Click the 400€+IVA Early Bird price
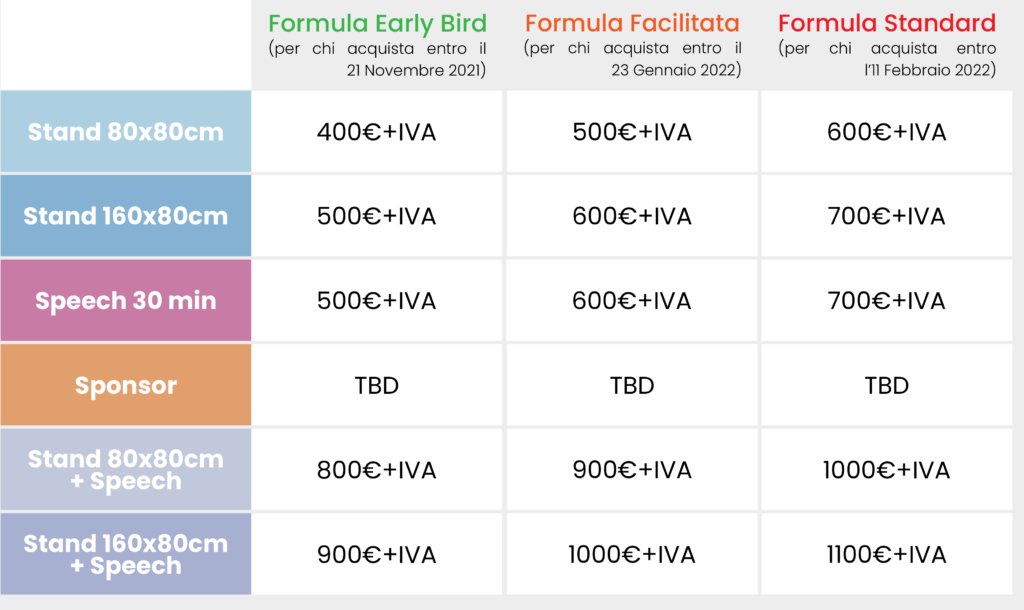1024x610 pixels. tap(377, 132)
